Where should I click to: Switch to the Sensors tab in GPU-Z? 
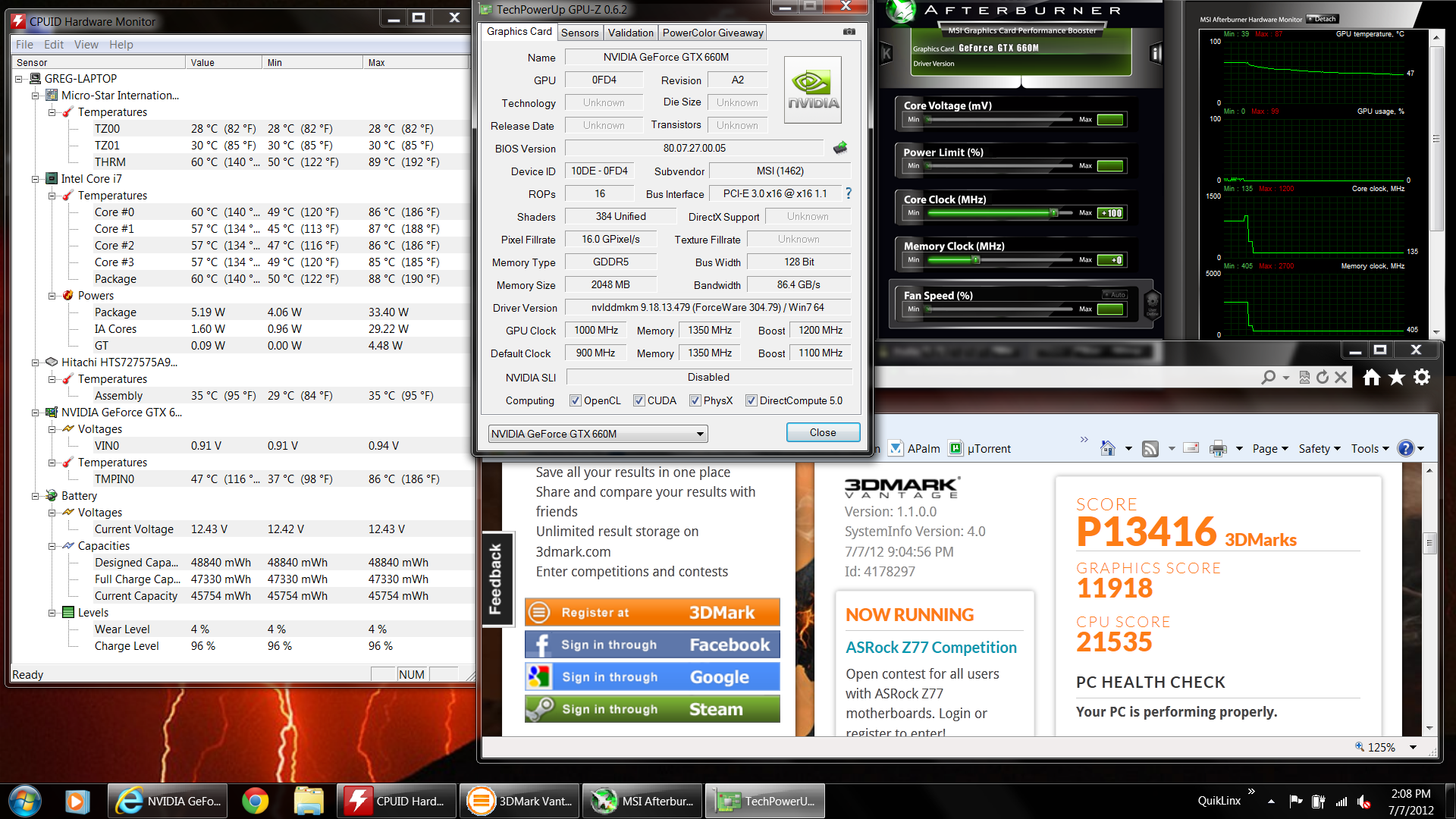[580, 33]
